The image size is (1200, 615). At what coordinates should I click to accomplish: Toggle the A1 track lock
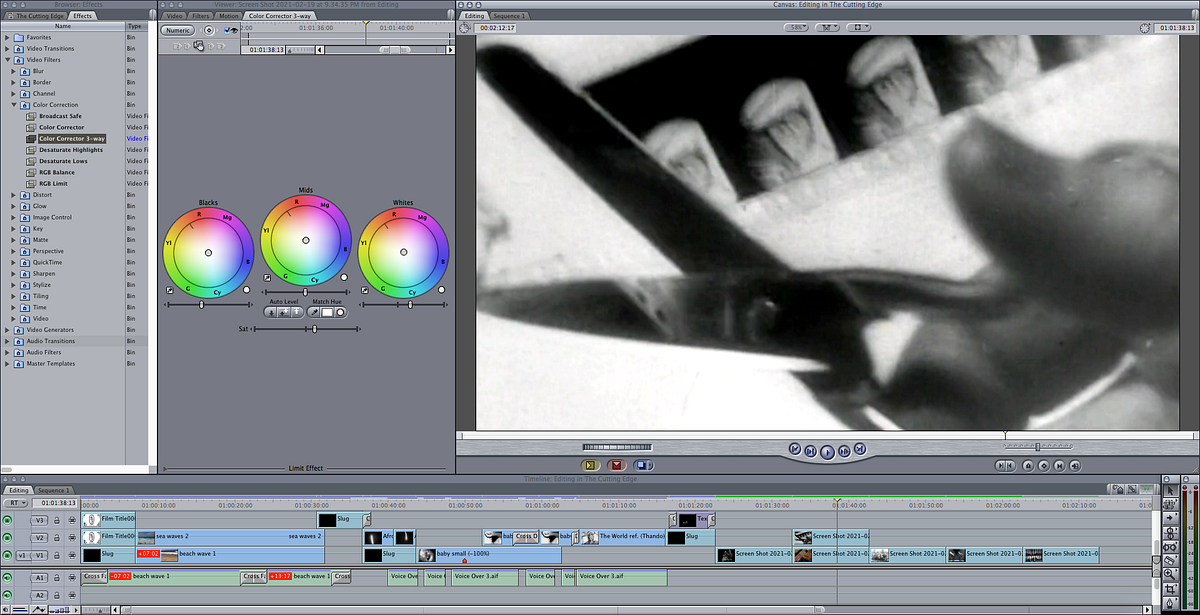57,577
